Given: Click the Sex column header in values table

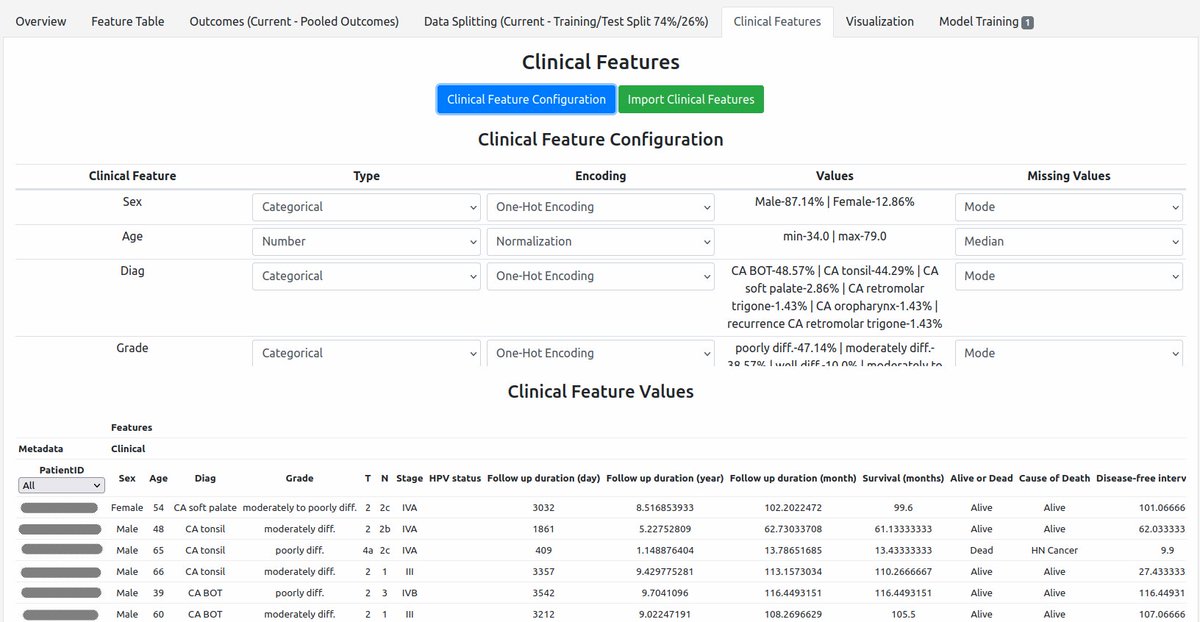Looking at the screenshot, I should click(x=127, y=478).
